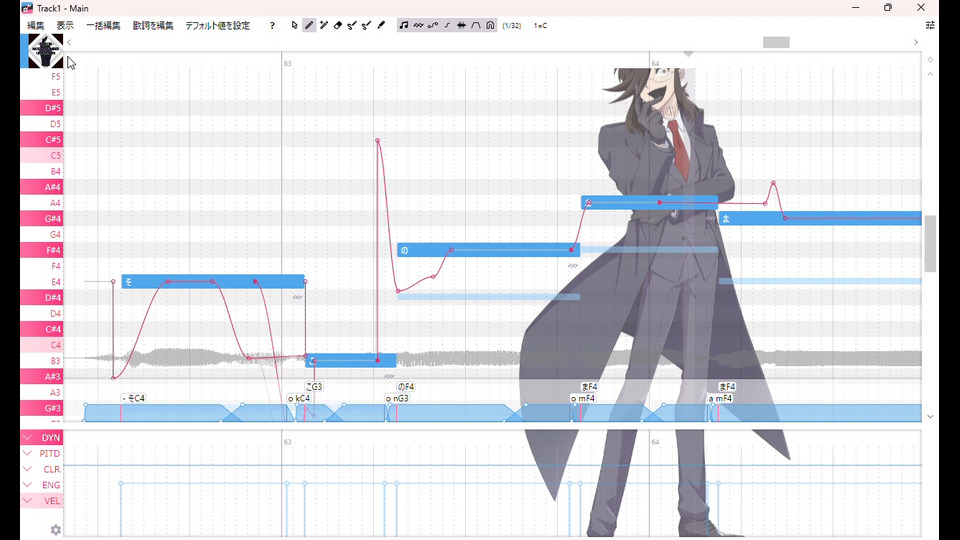Open the 歌詞を編集 menu
This screenshot has width=960, height=540.
tap(153, 26)
